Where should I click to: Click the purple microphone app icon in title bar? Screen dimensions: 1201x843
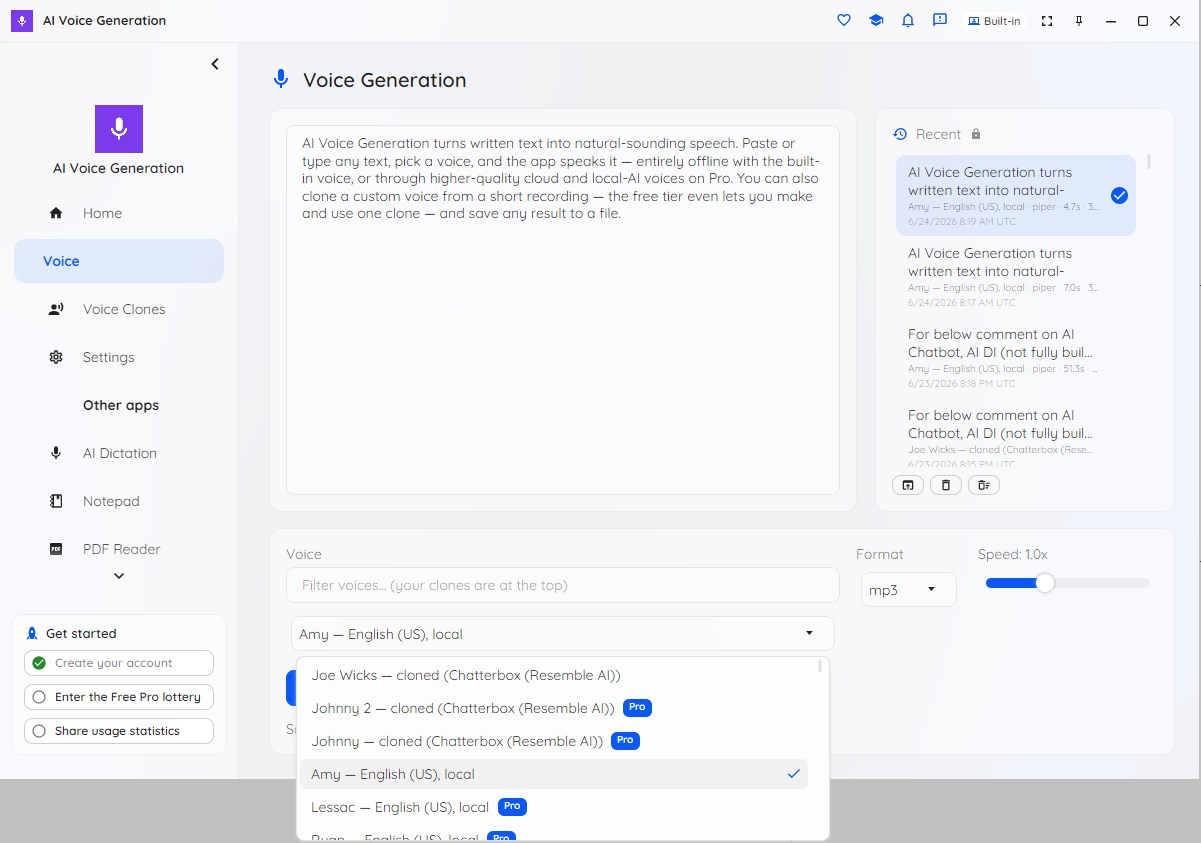click(x=21, y=20)
